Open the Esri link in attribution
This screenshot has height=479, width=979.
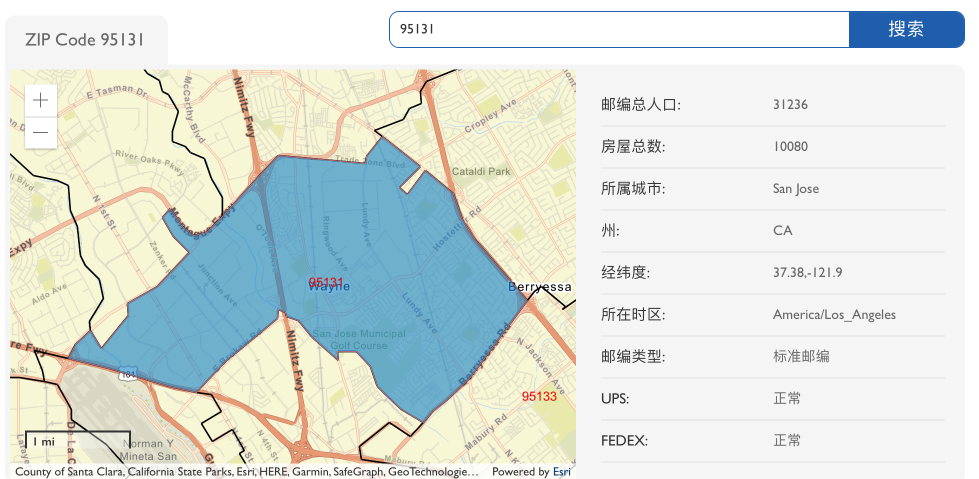tap(561, 472)
